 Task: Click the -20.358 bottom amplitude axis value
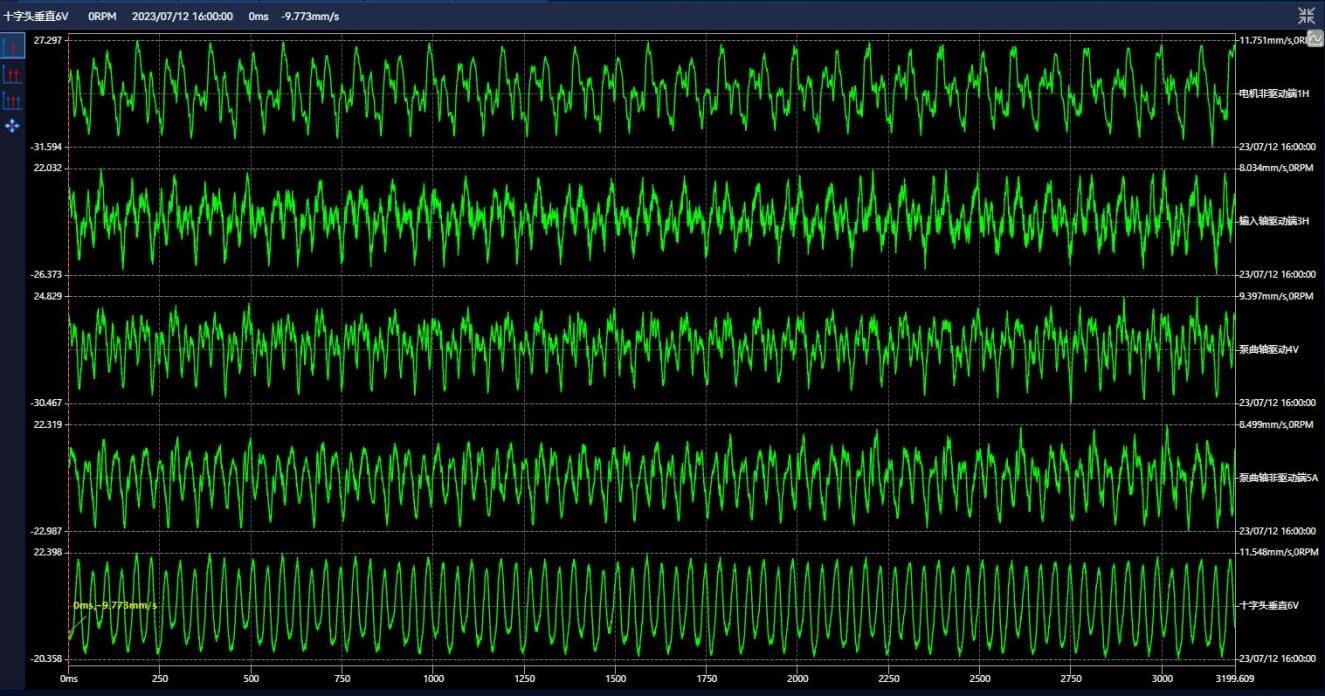47,659
